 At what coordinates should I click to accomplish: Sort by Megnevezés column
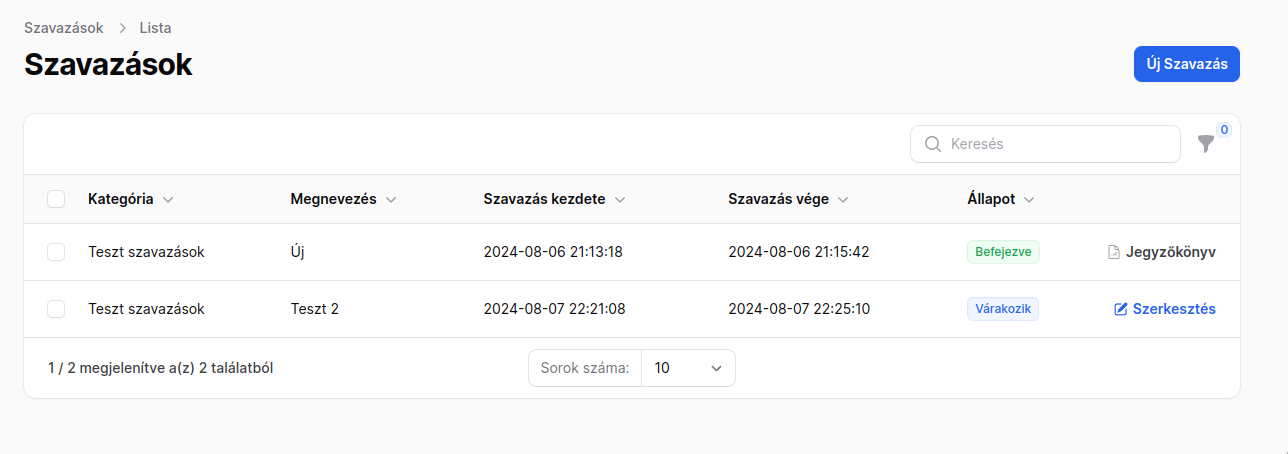pos(343,199)
